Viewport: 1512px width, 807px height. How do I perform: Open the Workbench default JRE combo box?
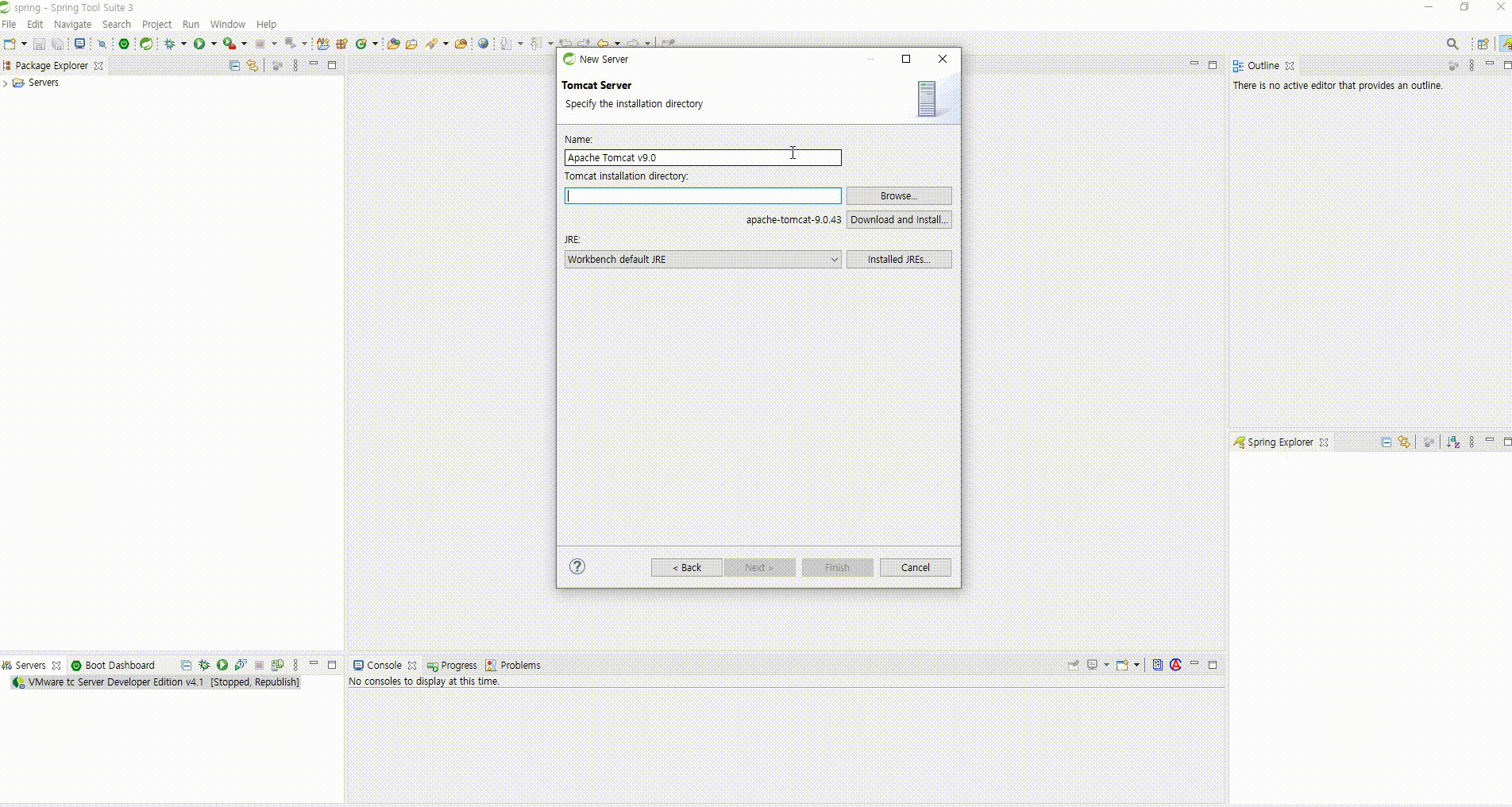(x=703, y=260)
